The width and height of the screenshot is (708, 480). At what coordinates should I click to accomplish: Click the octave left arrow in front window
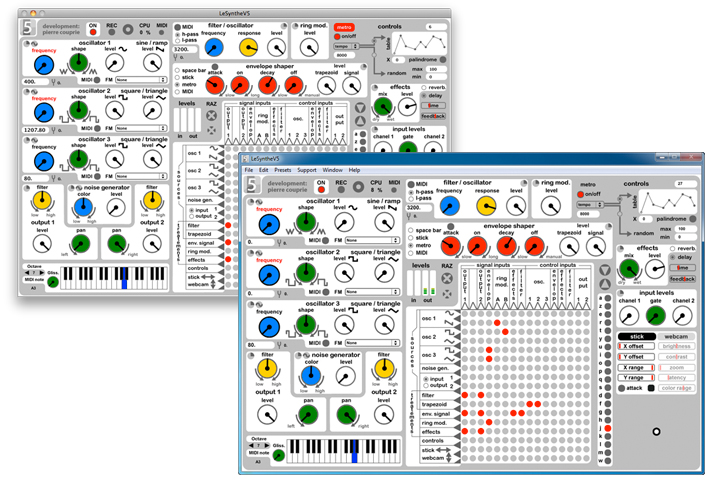tap(252, 446)
